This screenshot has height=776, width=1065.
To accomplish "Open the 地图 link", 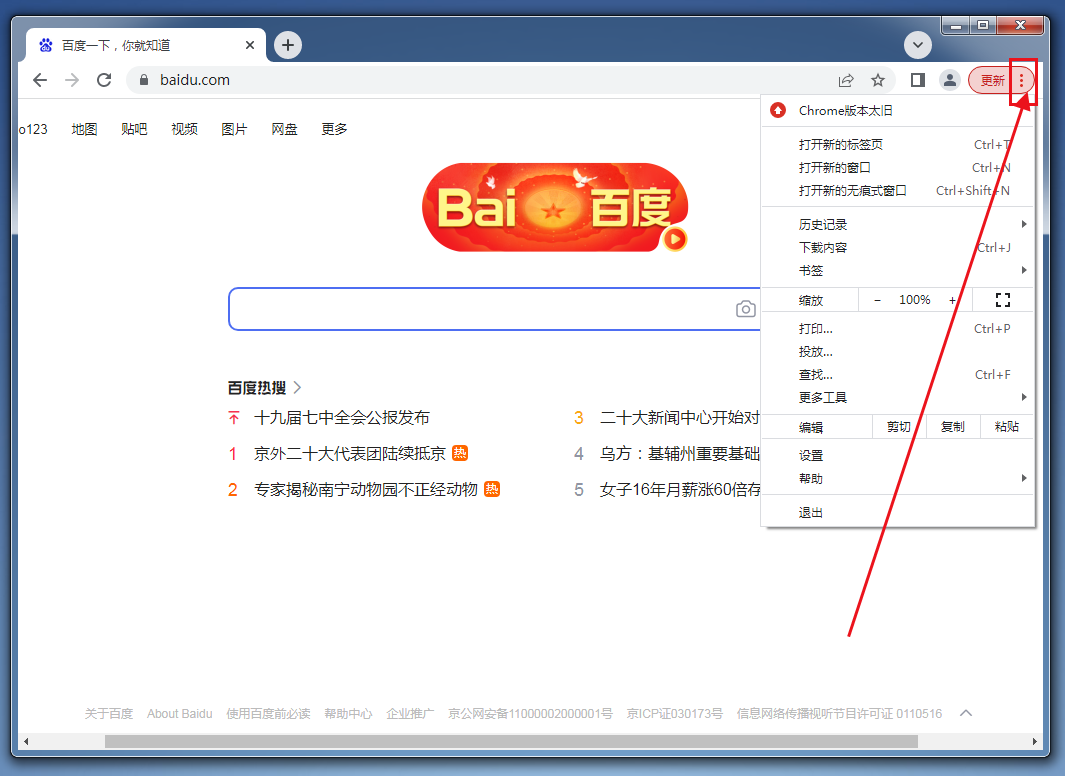I will (x=84, y=129).
